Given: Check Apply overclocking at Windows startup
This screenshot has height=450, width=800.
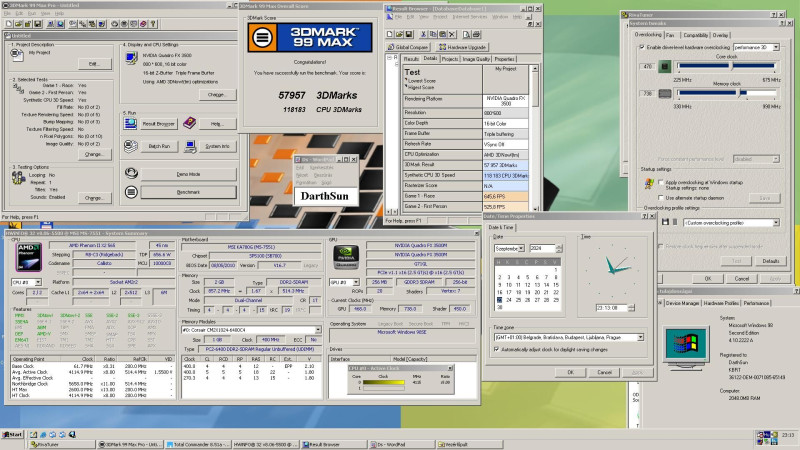Looking at the screenshot, I should pyautogui.click(x=661, y=182).
